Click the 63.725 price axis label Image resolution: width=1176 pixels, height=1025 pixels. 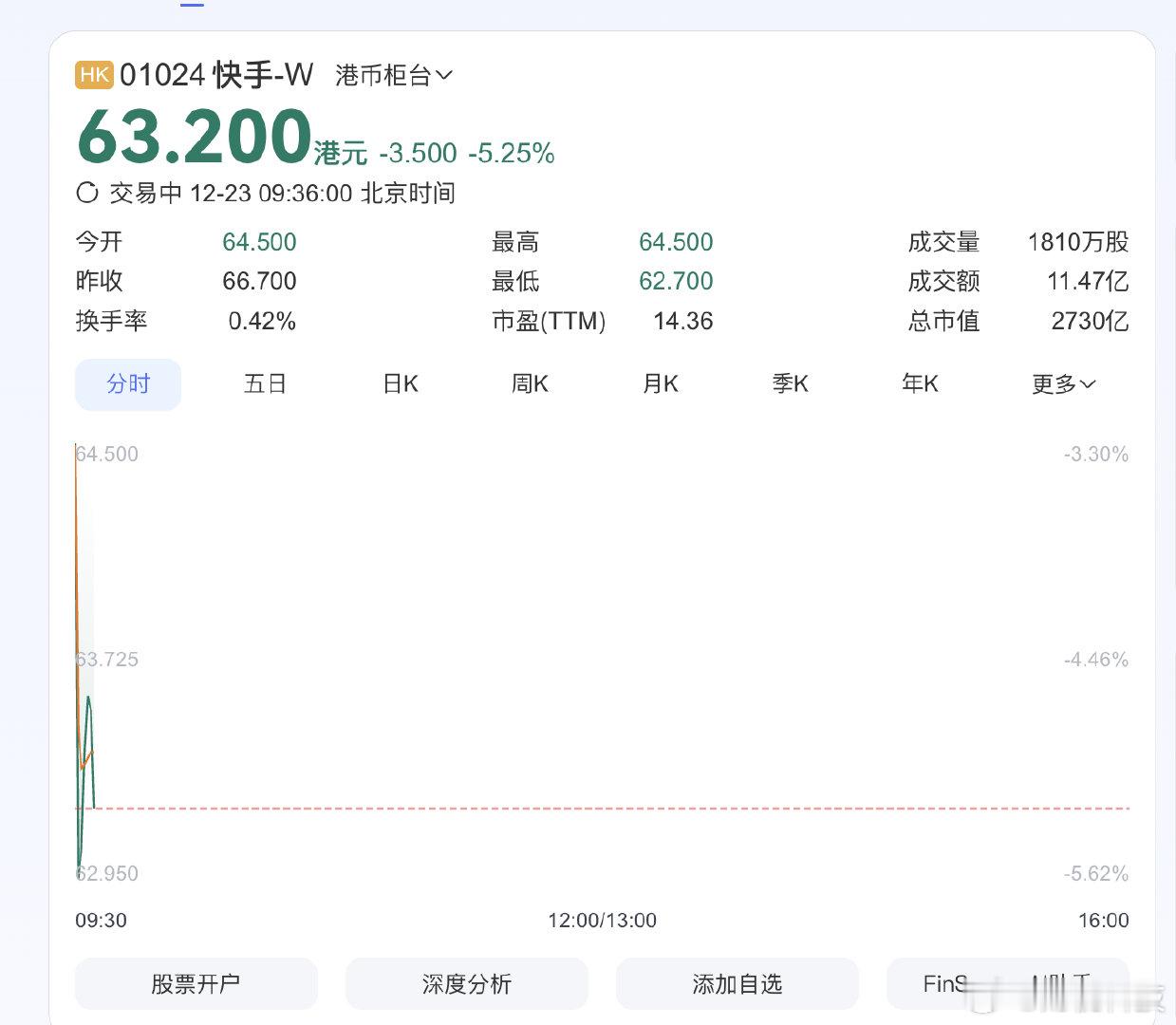pyautogui.click(x=107, y=660)
